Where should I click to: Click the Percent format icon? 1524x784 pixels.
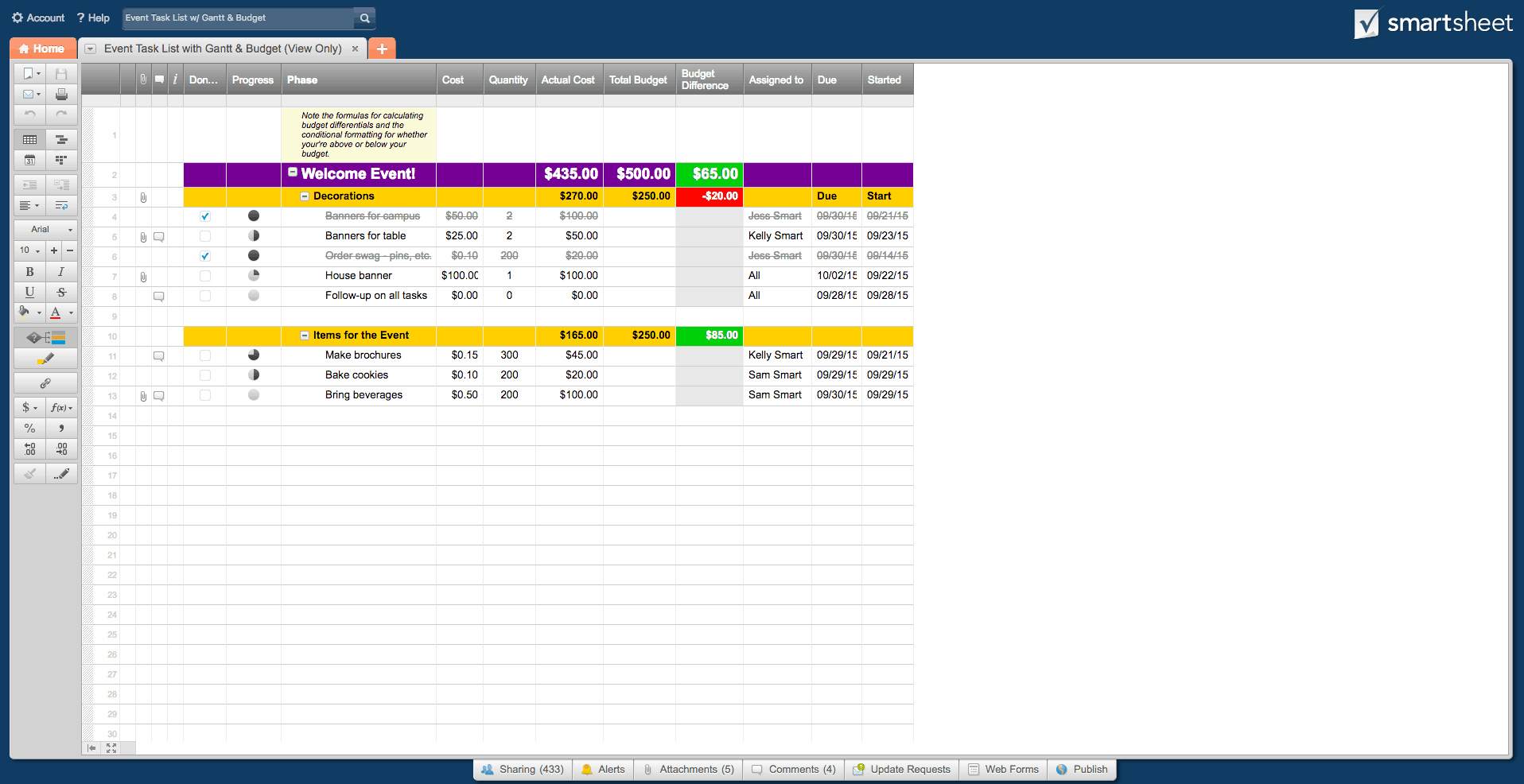(29, 428)
